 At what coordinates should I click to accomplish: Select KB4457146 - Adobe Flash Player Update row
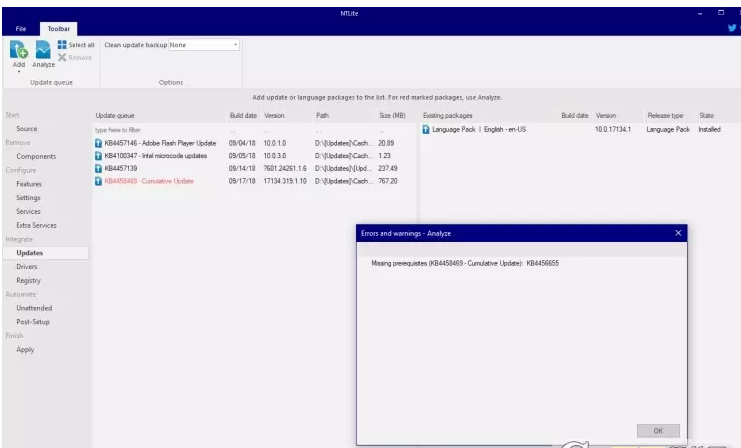[254, 143]
